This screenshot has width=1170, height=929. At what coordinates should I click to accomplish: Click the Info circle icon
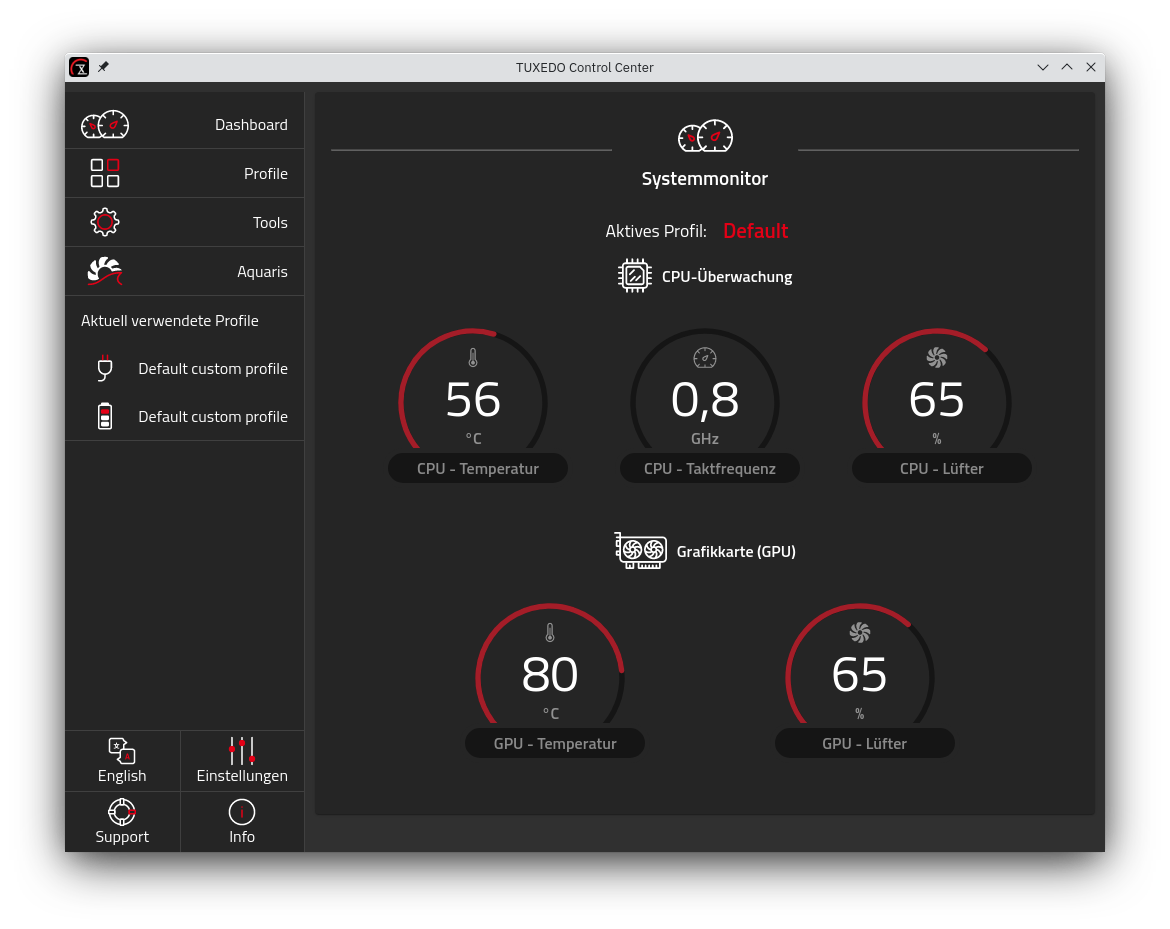coord(242,812)
